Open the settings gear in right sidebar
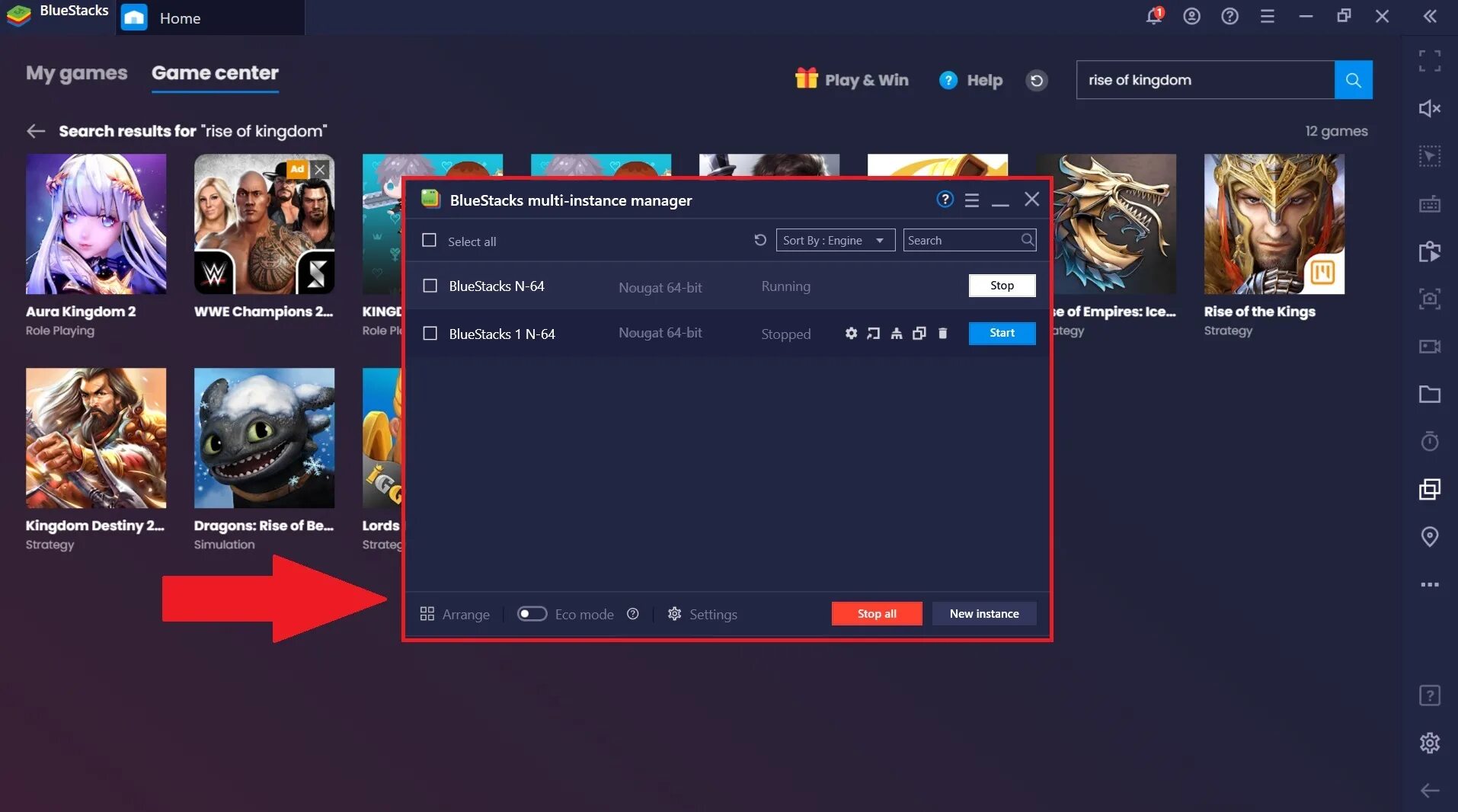This screenshot has height=812, width=1458. tap(1430, 743)
